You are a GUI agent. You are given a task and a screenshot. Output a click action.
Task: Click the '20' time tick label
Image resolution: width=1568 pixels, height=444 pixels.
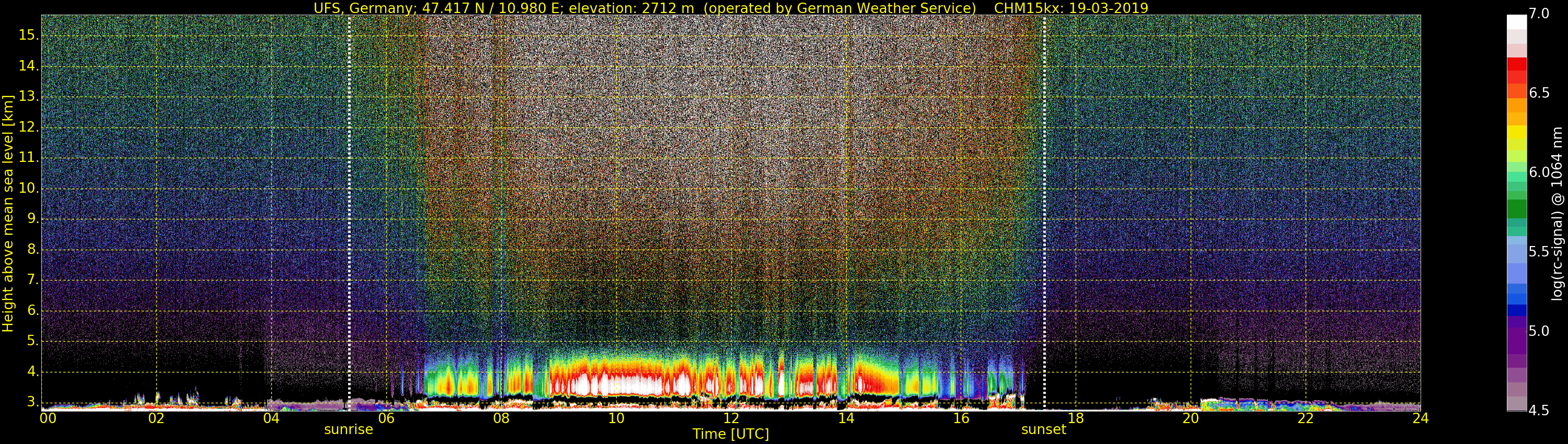point(1191,418)
